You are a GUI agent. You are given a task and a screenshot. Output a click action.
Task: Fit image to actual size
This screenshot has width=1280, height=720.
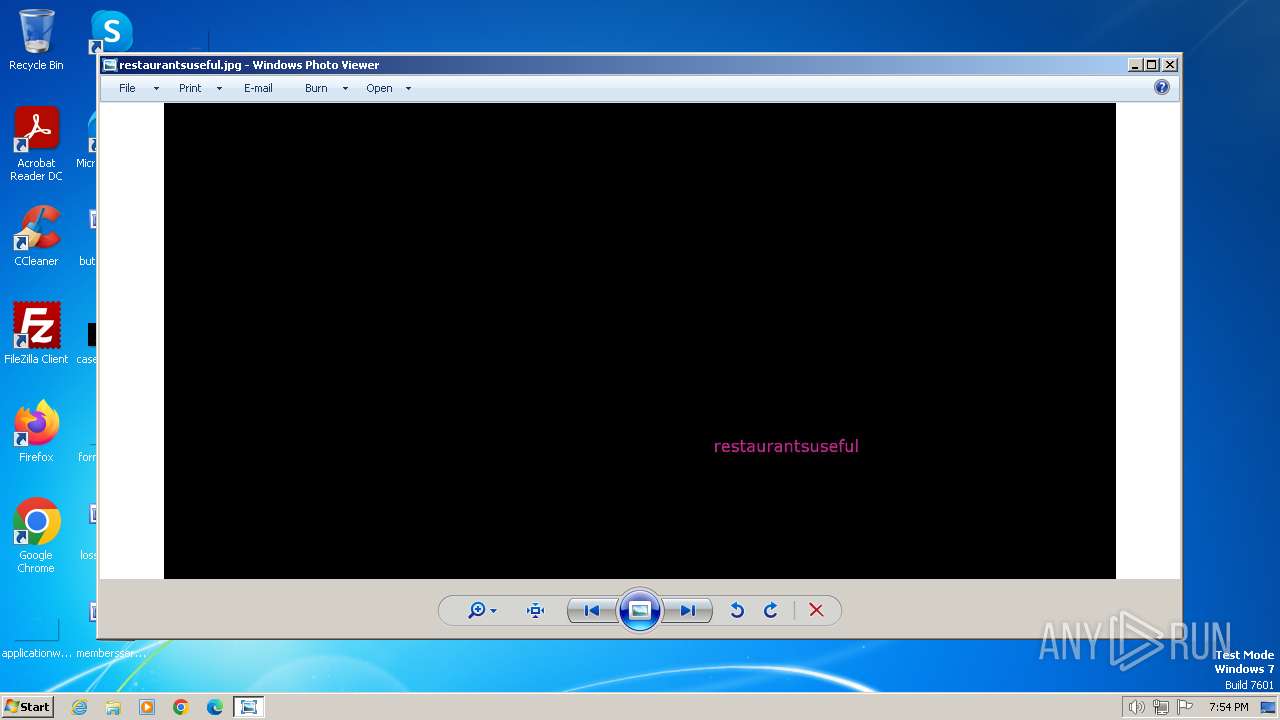pyautogui.click(x=535, y=610)
